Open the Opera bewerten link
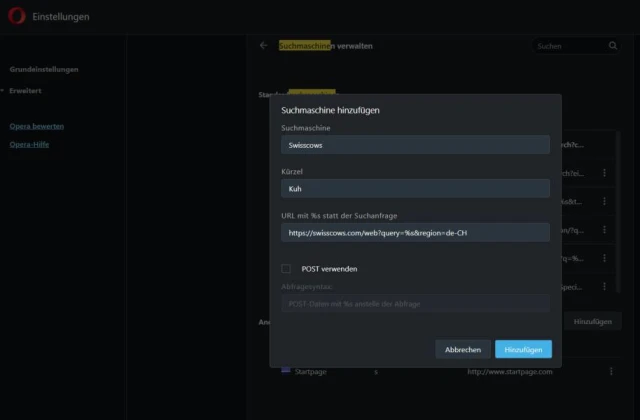The height and width of the screenshot is (420, 640). tap(37, 126)
